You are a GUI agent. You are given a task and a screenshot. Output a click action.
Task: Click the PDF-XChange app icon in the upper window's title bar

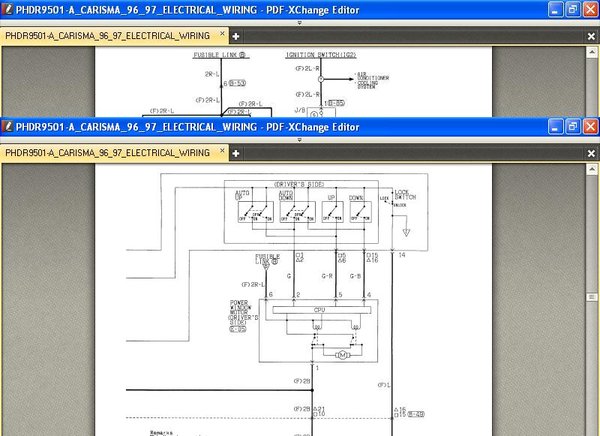pos(8,9)
